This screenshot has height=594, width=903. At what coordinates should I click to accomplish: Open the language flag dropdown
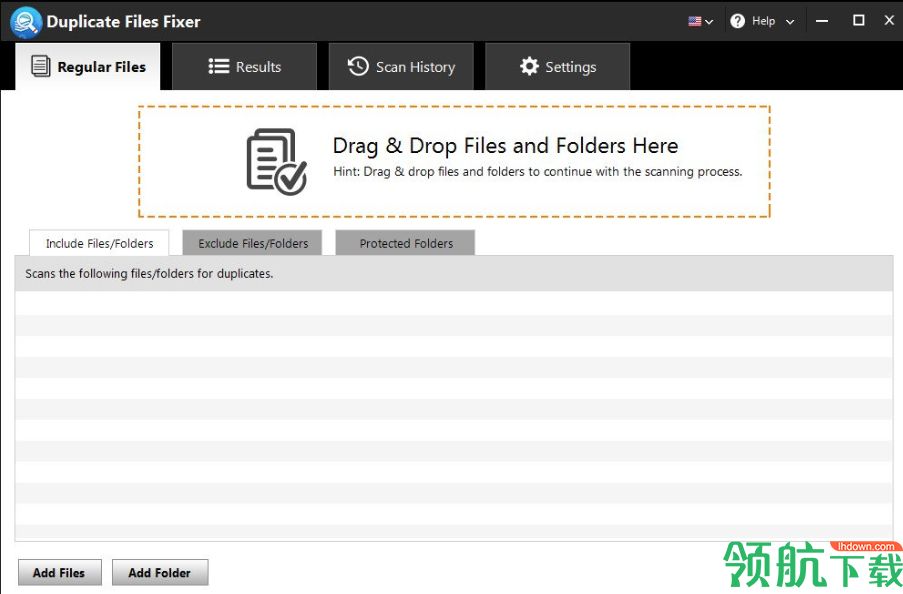tap(700, 21)
